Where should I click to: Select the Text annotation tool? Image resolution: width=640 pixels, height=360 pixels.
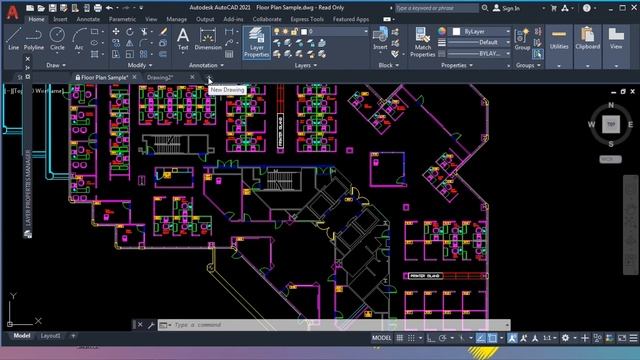[183, 39]
